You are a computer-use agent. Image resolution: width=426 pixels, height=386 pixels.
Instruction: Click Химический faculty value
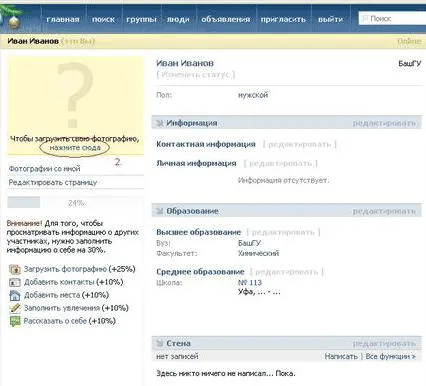[258, 253]
